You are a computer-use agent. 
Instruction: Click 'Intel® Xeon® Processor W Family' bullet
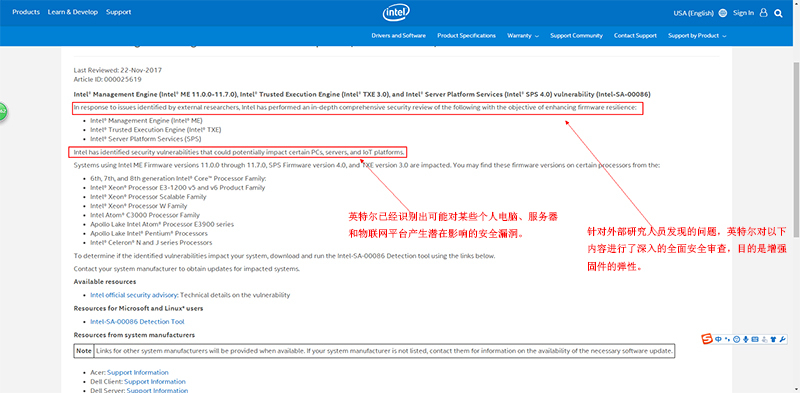[x=139, y=206]
